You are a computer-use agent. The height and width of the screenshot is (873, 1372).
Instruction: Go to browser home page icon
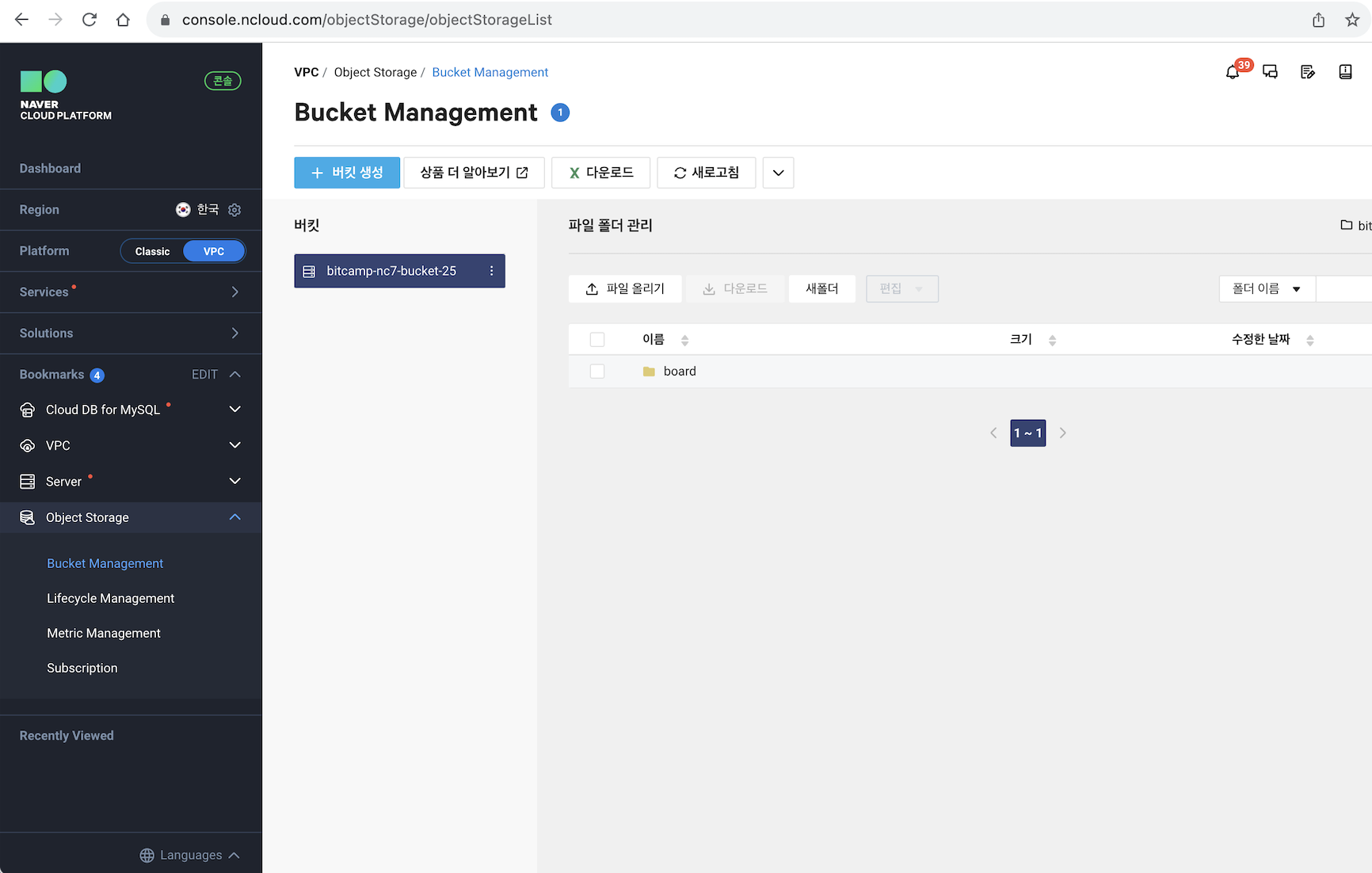[123, 20]
